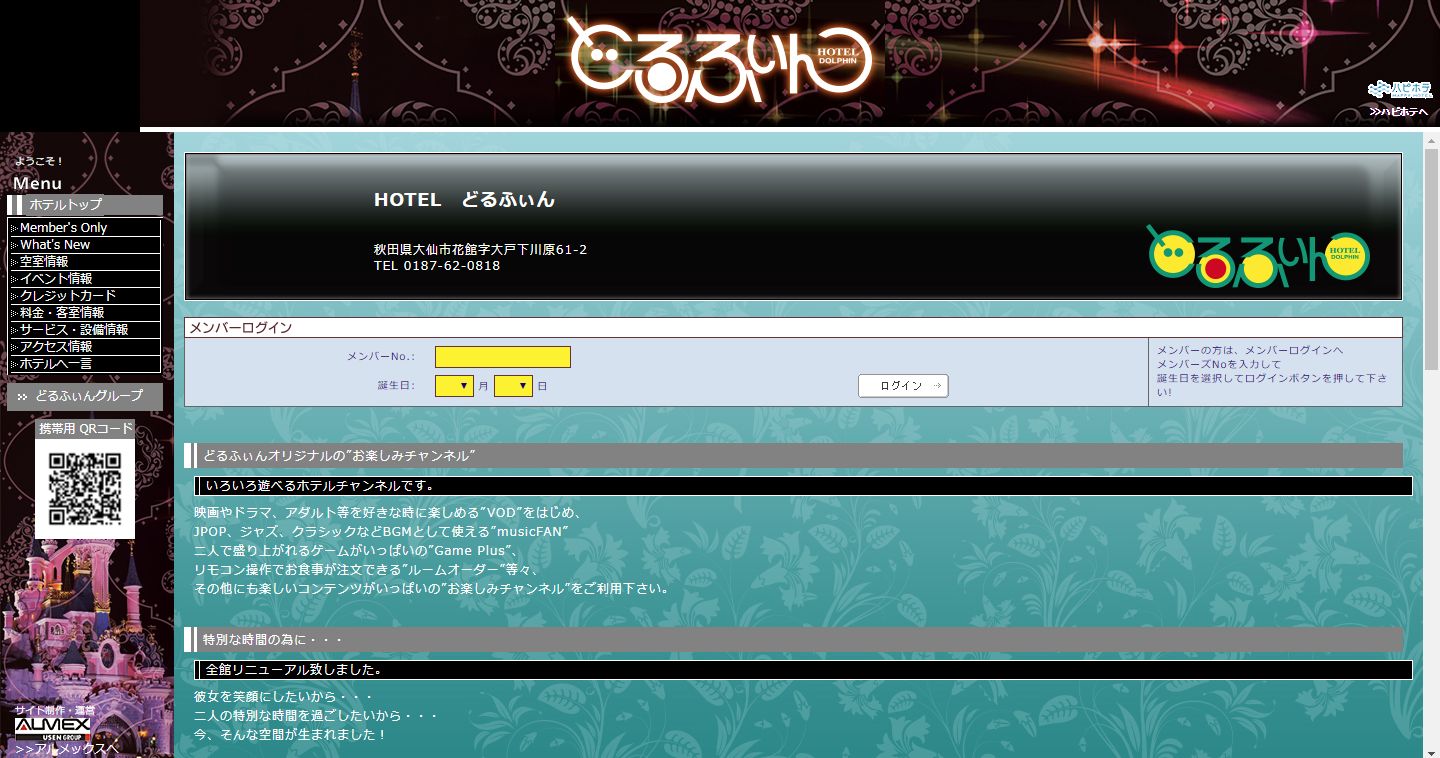The width and height of the screenshot is (1440, 758).
Task: Click the いろいろ遊べるホテルチャンネルです text
Action: click(x=319, y=486)
